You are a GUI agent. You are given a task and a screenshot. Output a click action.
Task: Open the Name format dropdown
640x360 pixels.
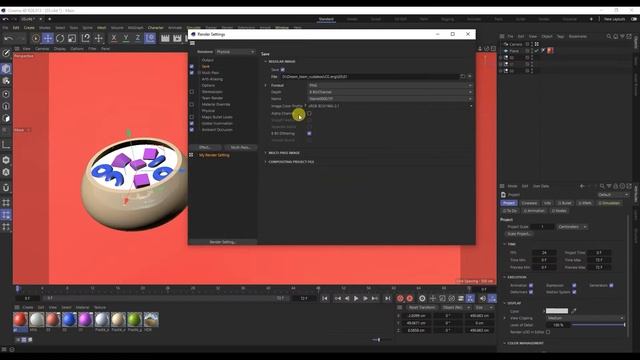[x=390, y=99]
